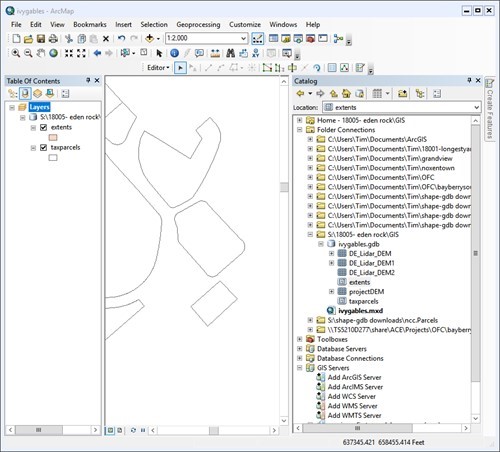This screenshot has height=452, width=500.
Task: Click Switch to Layout View button
Action: (119, 430)
